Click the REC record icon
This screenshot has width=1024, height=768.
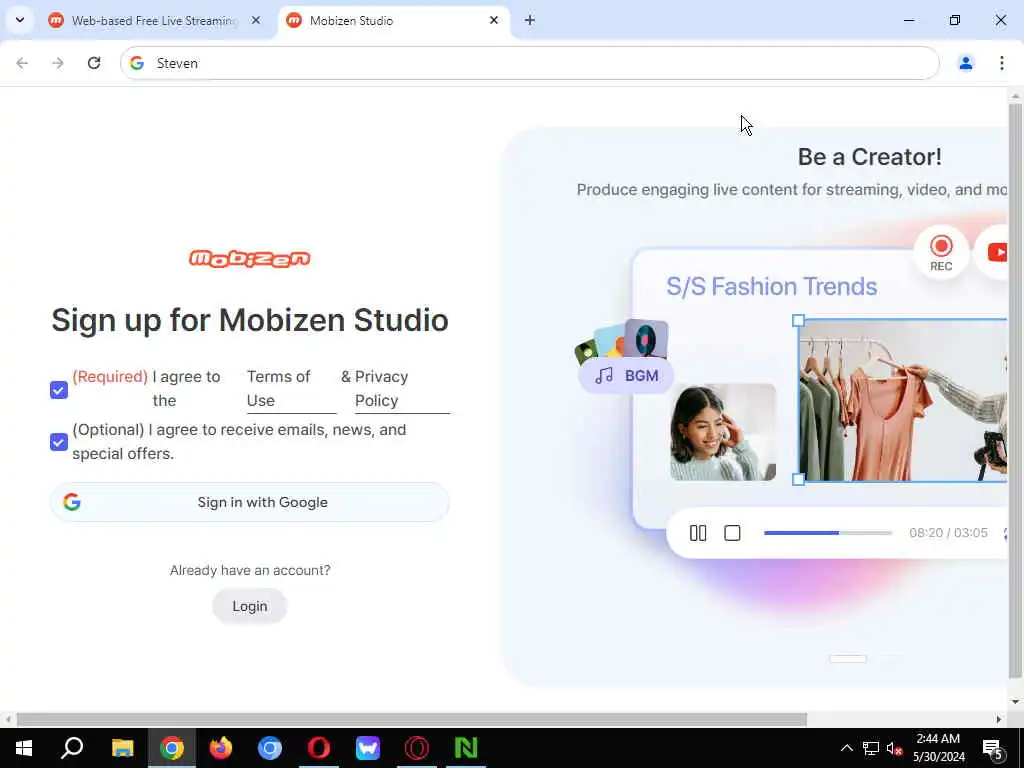(941, 252)
